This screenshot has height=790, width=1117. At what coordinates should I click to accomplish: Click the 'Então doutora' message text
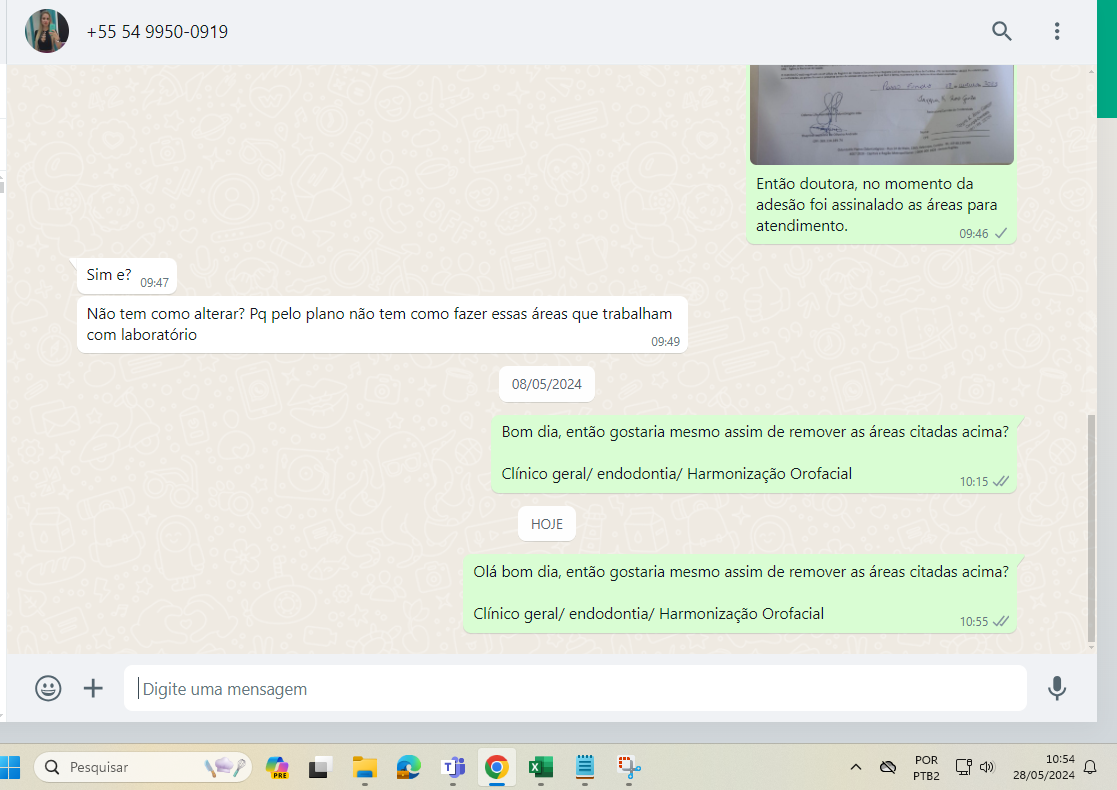coord(876,204)
